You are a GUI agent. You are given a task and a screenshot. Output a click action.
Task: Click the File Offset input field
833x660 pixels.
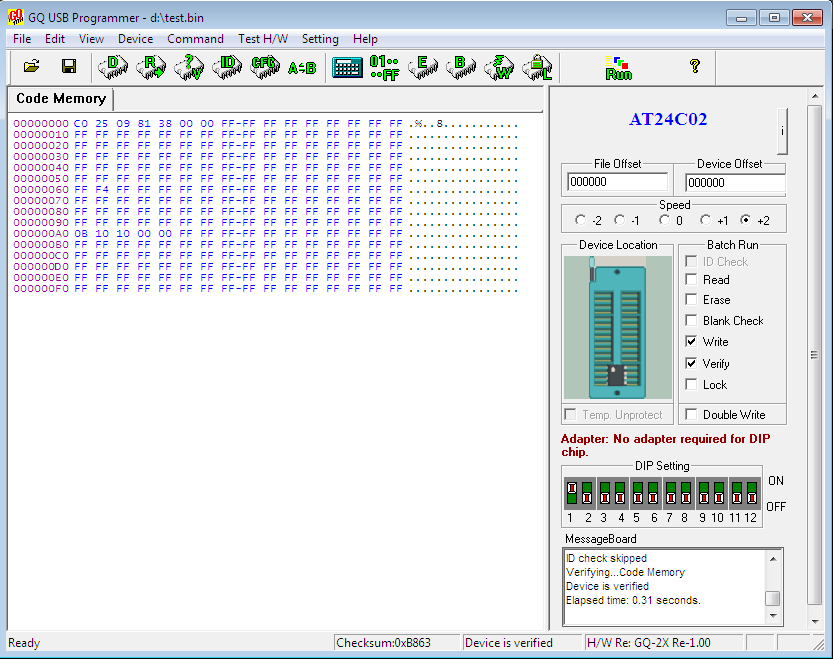(x=617, y=183)
